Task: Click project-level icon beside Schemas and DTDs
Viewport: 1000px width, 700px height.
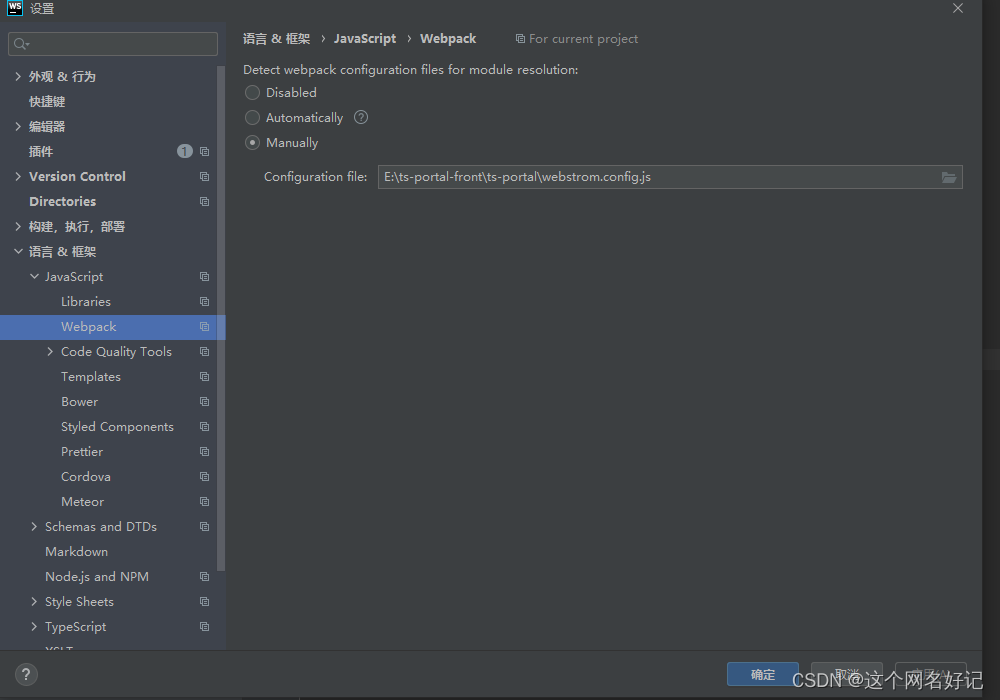Action: click(x=204, y=527)
